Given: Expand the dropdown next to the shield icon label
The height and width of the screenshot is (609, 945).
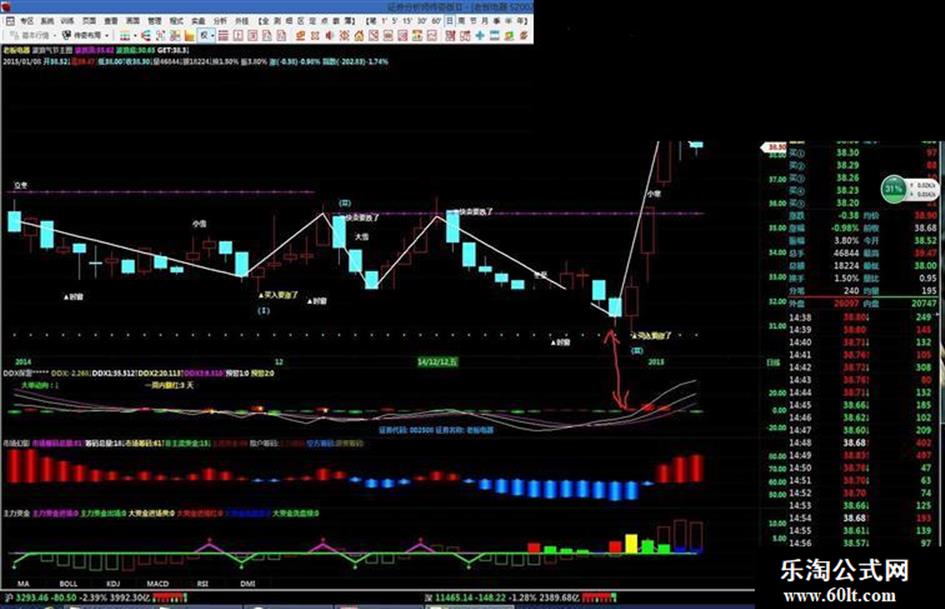Looking at the screenshot, I should (107, 36).
